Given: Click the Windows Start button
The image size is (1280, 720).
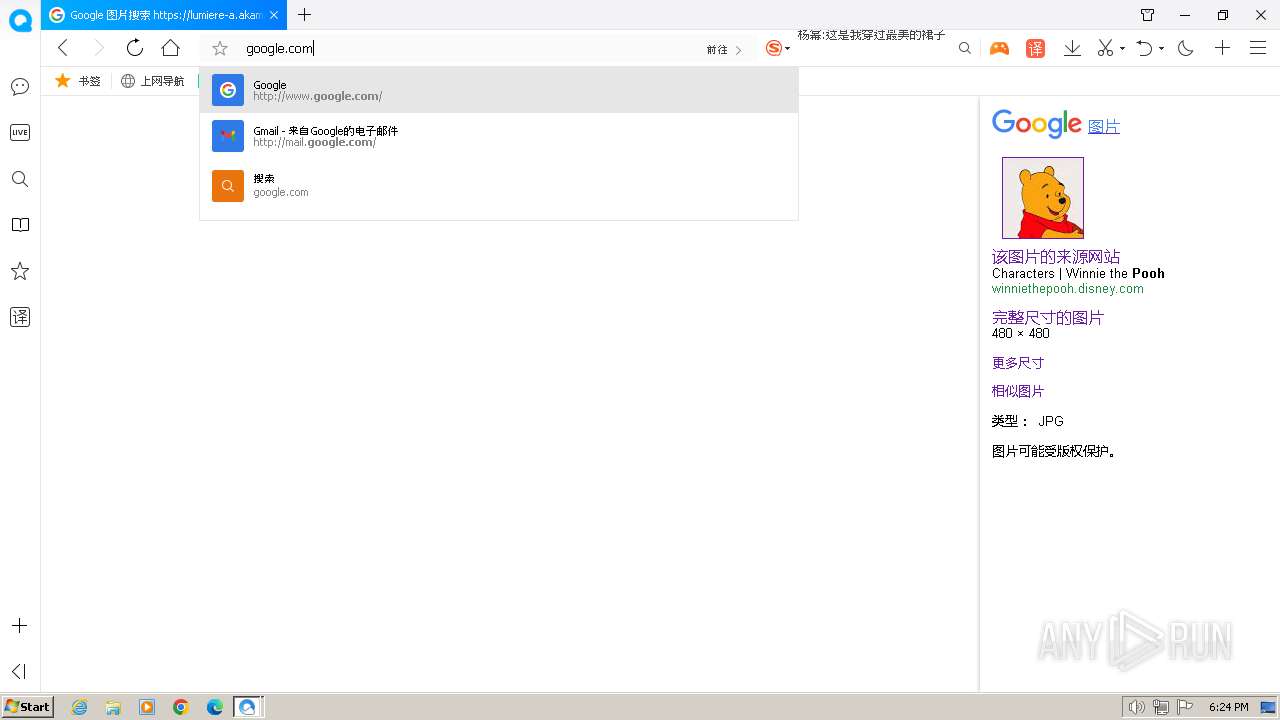Looking at the screenshot, I should tap(27, 706).
